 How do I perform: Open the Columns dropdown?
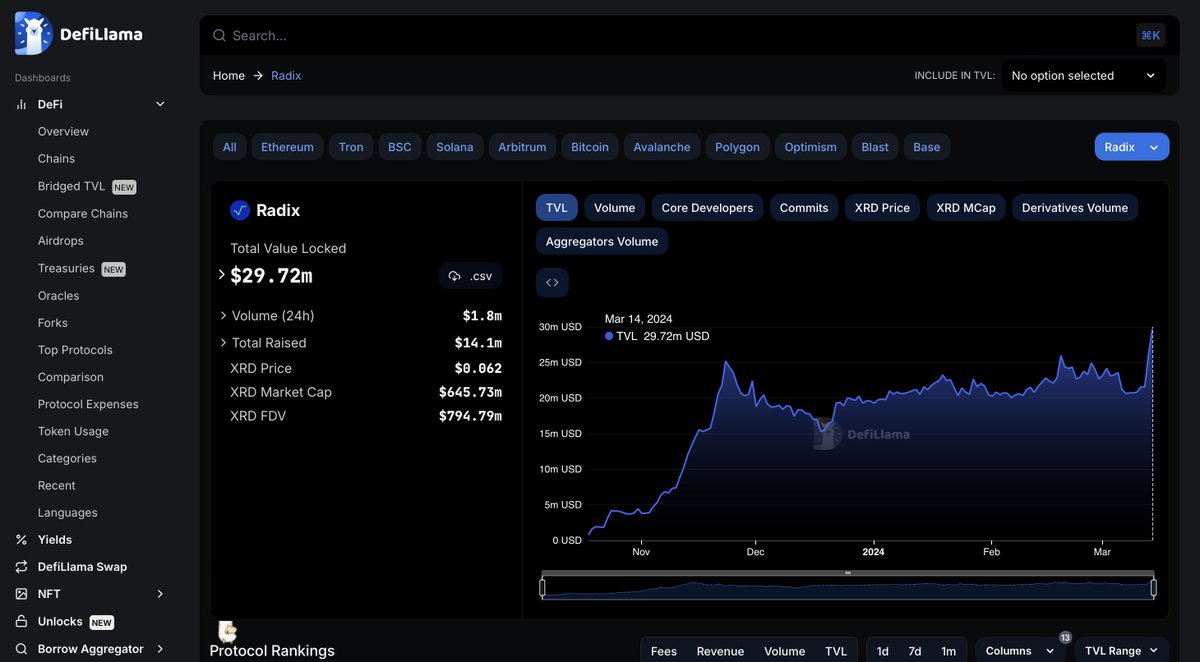pos(1021,650)
